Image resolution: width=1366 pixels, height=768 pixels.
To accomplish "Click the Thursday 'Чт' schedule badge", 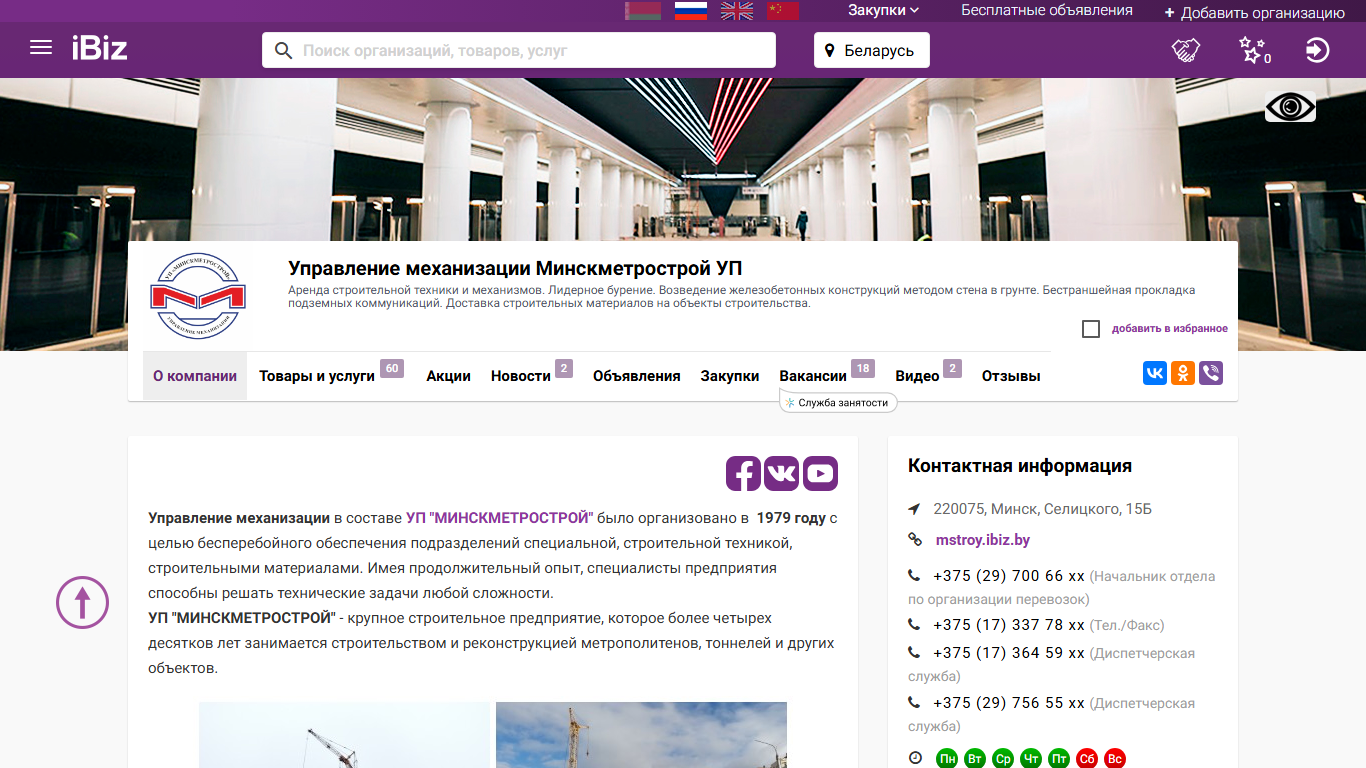I will 1031,759.
